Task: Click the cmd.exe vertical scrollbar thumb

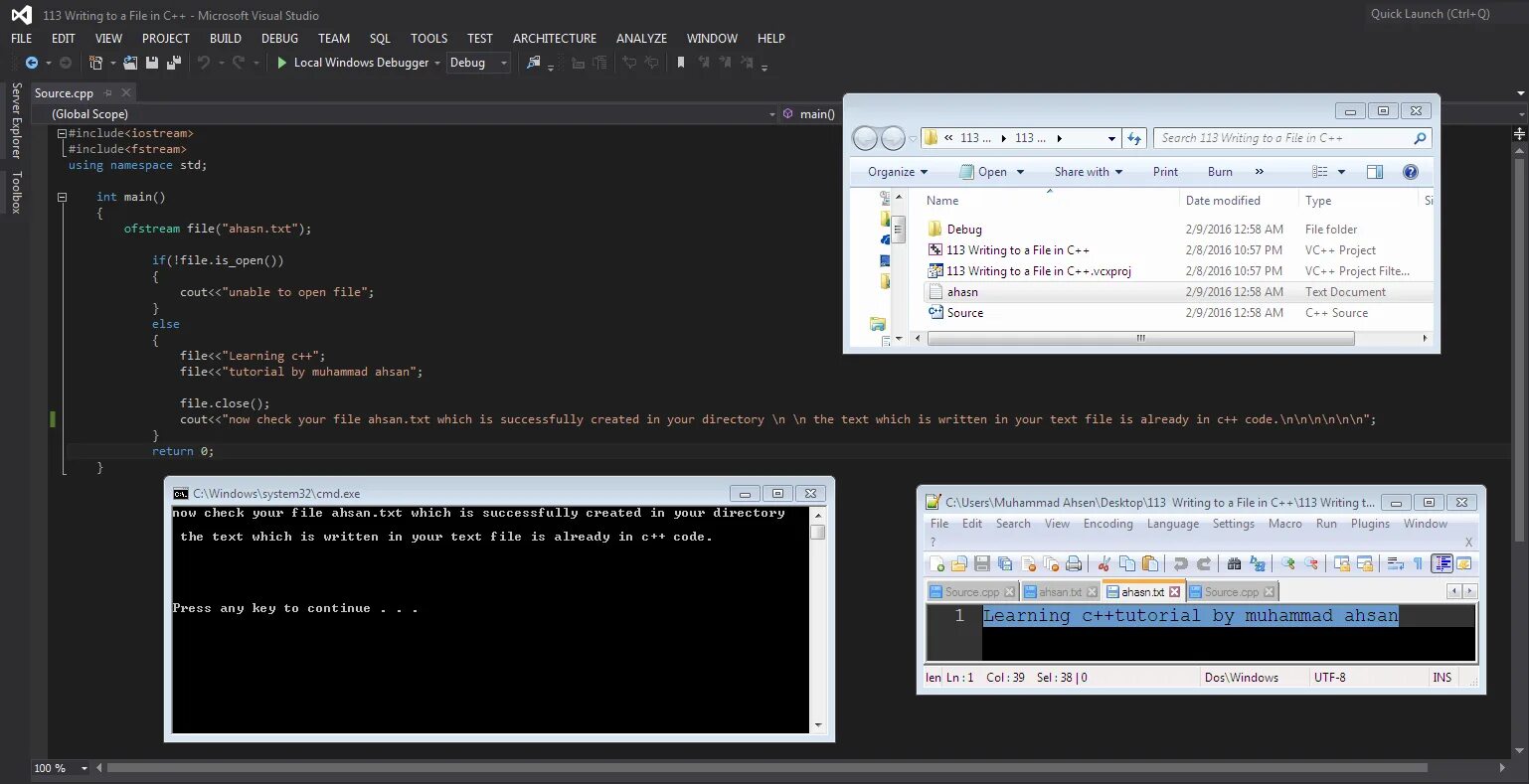Action: pos(818,533)
